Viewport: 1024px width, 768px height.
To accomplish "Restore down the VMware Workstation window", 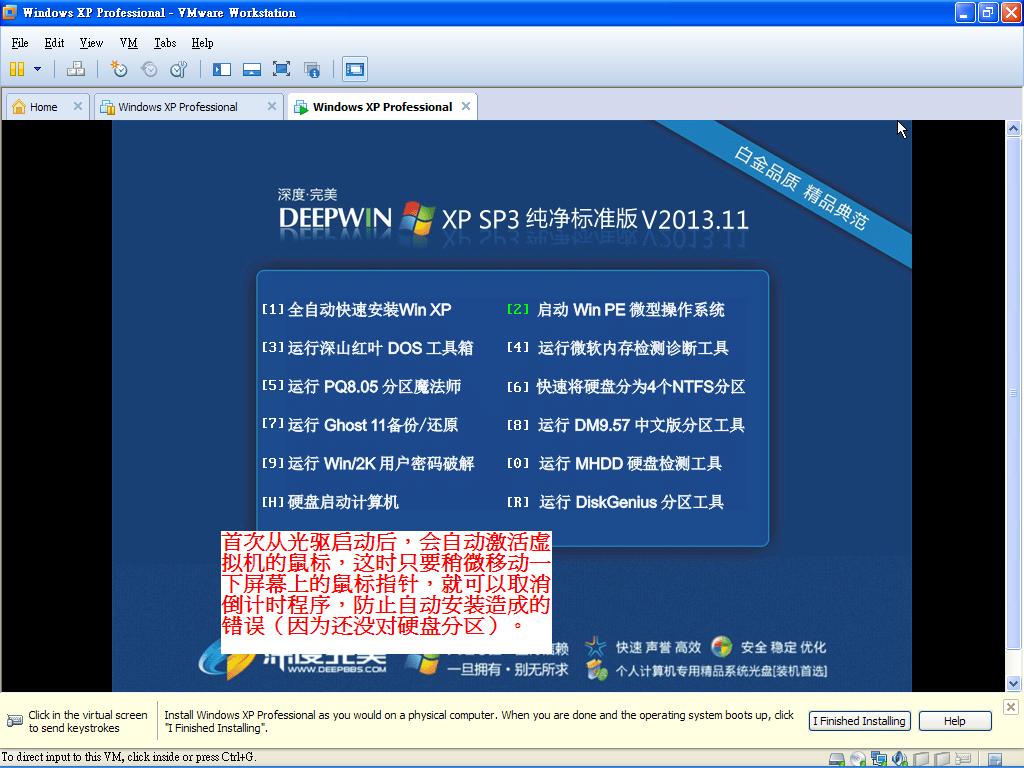I will (987, 12).
